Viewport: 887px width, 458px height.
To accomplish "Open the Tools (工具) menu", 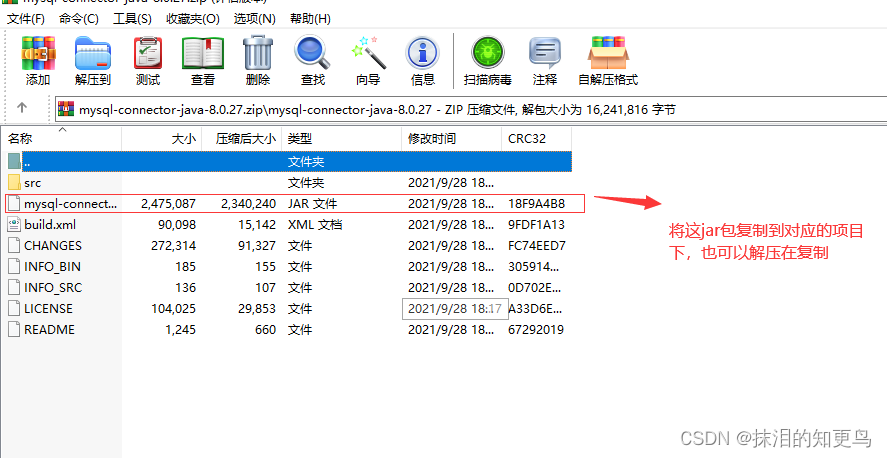I will tap(132, 19).
